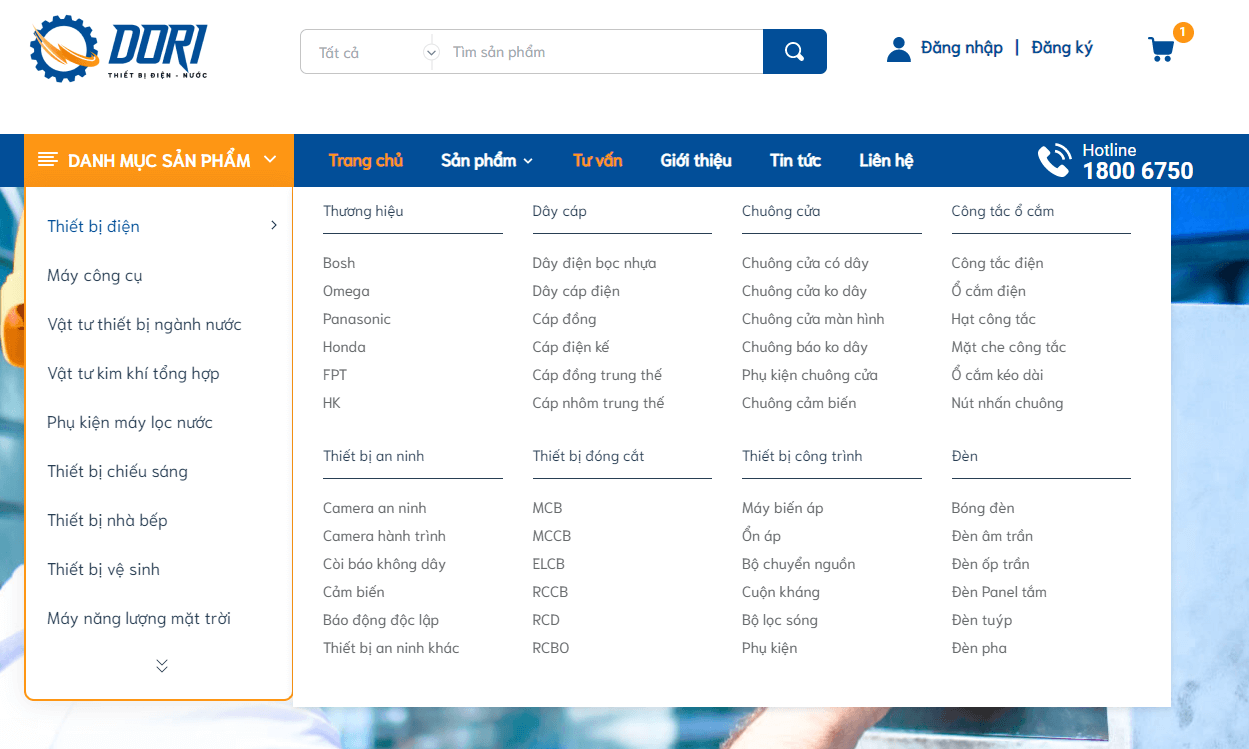Open Cáp đồng trung thế
The image size is (1249, 749).
tap(597, 375)
